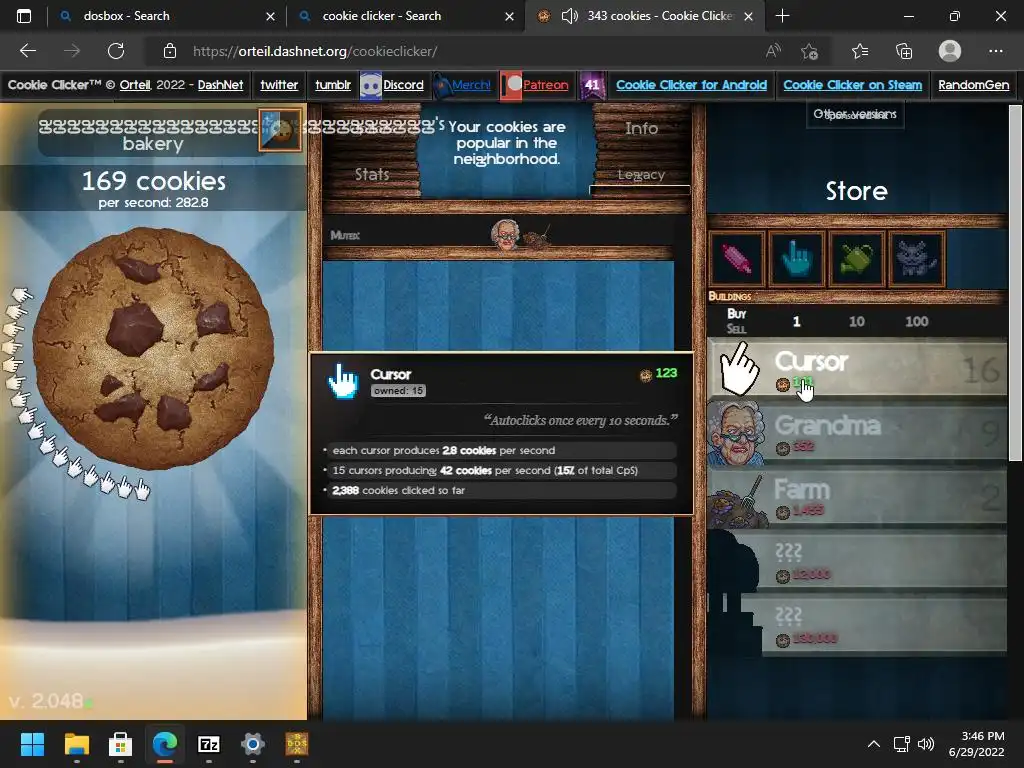Open browser Settings and more menu
Viewport: 1024px width, 768px height.
pyautogui.click(x=995, y=51)
